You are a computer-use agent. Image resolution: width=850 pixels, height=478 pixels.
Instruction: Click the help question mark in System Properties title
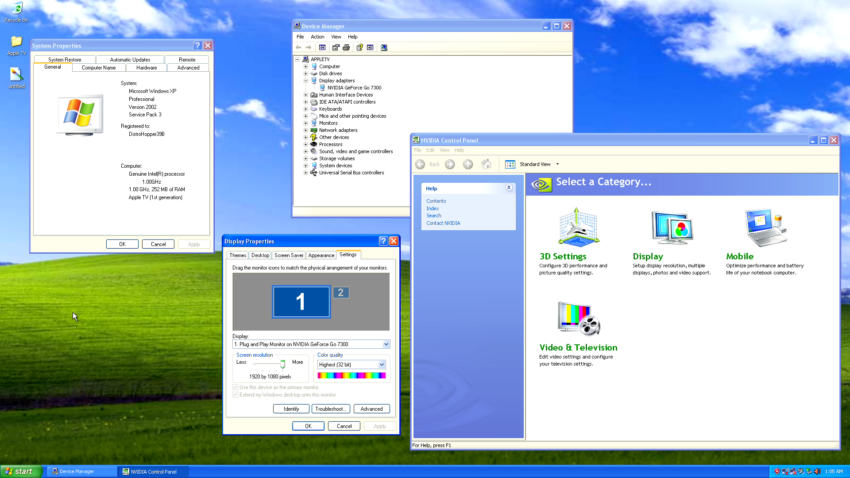pyautogui.click(x=197, y=46)
